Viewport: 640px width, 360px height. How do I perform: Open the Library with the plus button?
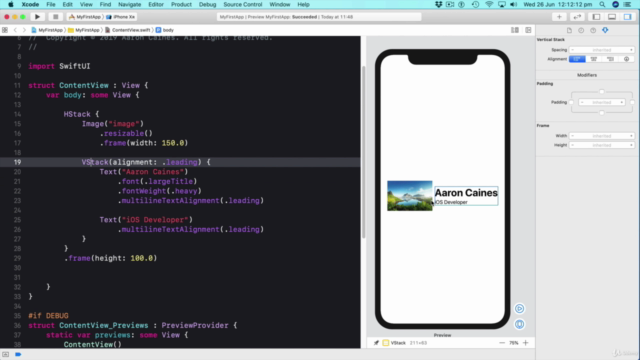559,17
